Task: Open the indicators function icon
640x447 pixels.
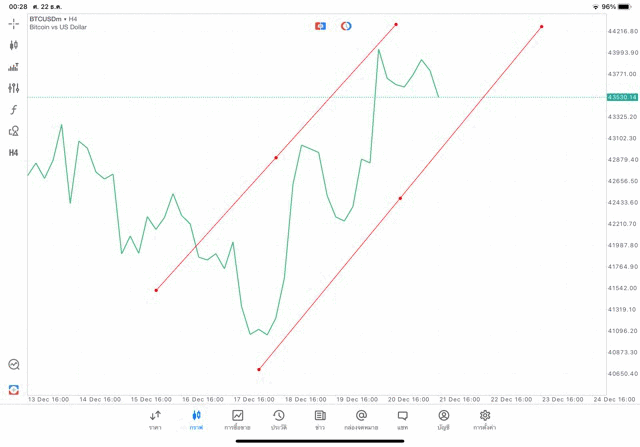Action: pyautogui.click(x=14, y=110)
